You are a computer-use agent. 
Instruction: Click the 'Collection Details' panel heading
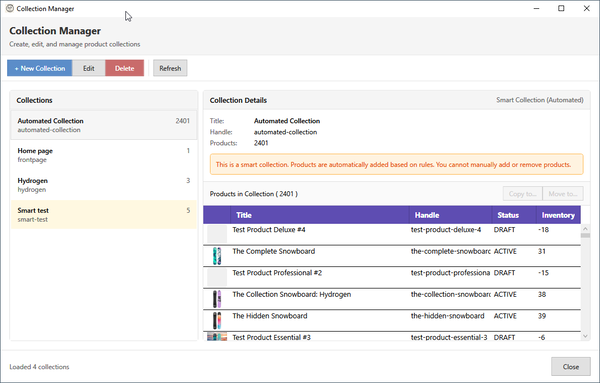click(x=238, y=100)
